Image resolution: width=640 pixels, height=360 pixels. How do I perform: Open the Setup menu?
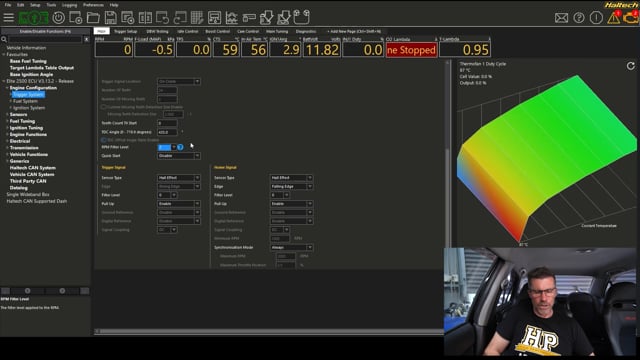35,5
